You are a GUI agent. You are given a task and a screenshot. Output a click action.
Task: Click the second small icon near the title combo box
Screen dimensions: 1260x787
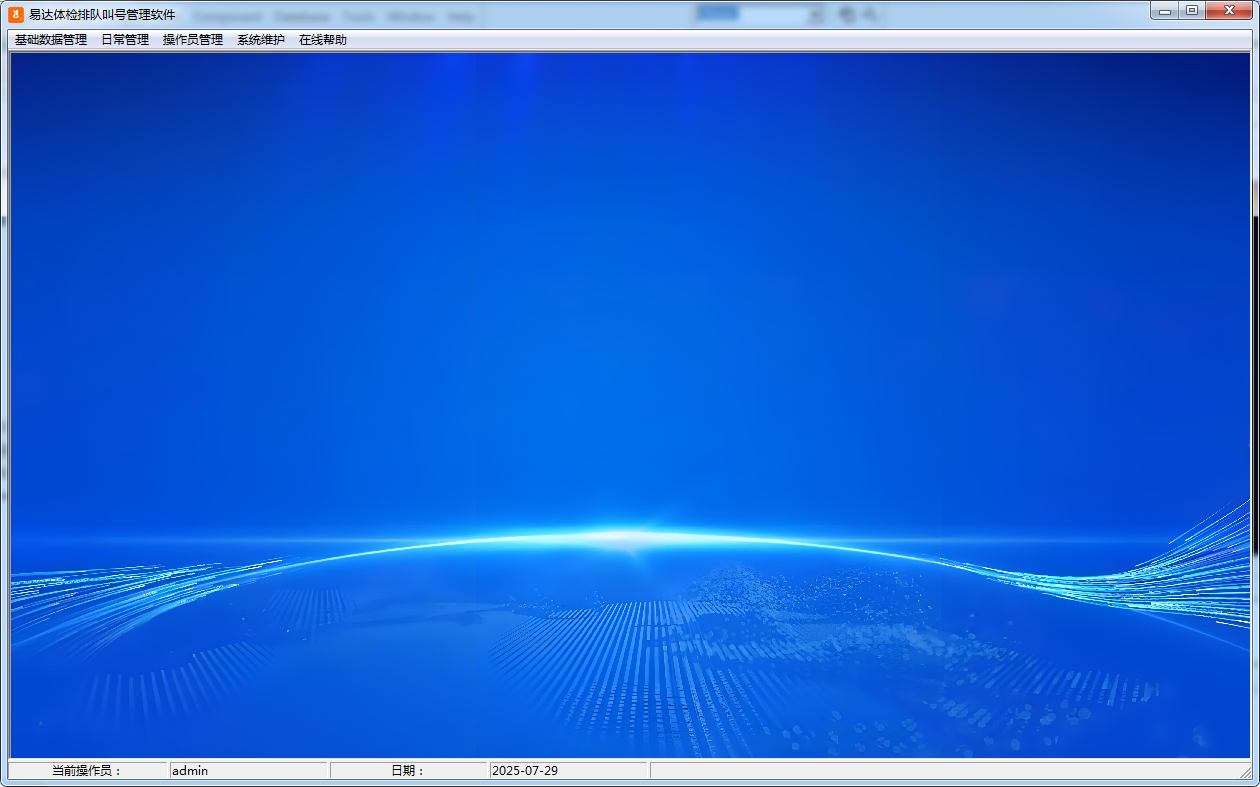tap(867, 14)
